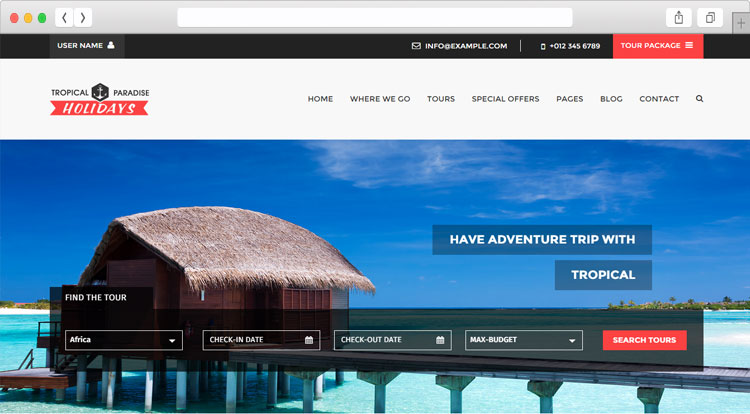This screenshot has height=414, width=750.
Task: Click the CHECK-OUT DATE field
Action: click(x=393, y=340)
